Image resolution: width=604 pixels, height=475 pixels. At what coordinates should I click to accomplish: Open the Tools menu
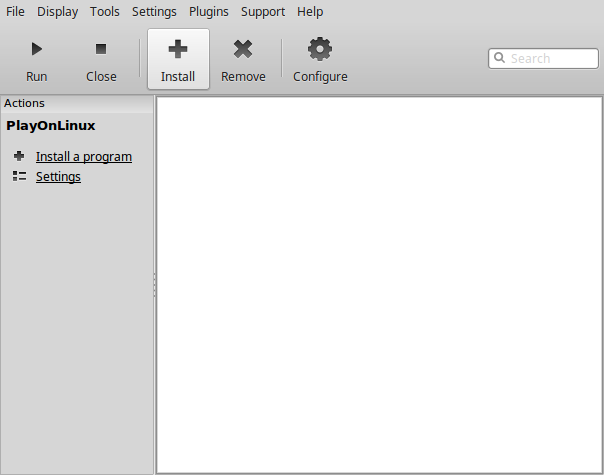pyautogui.click(x=105, y=12)
